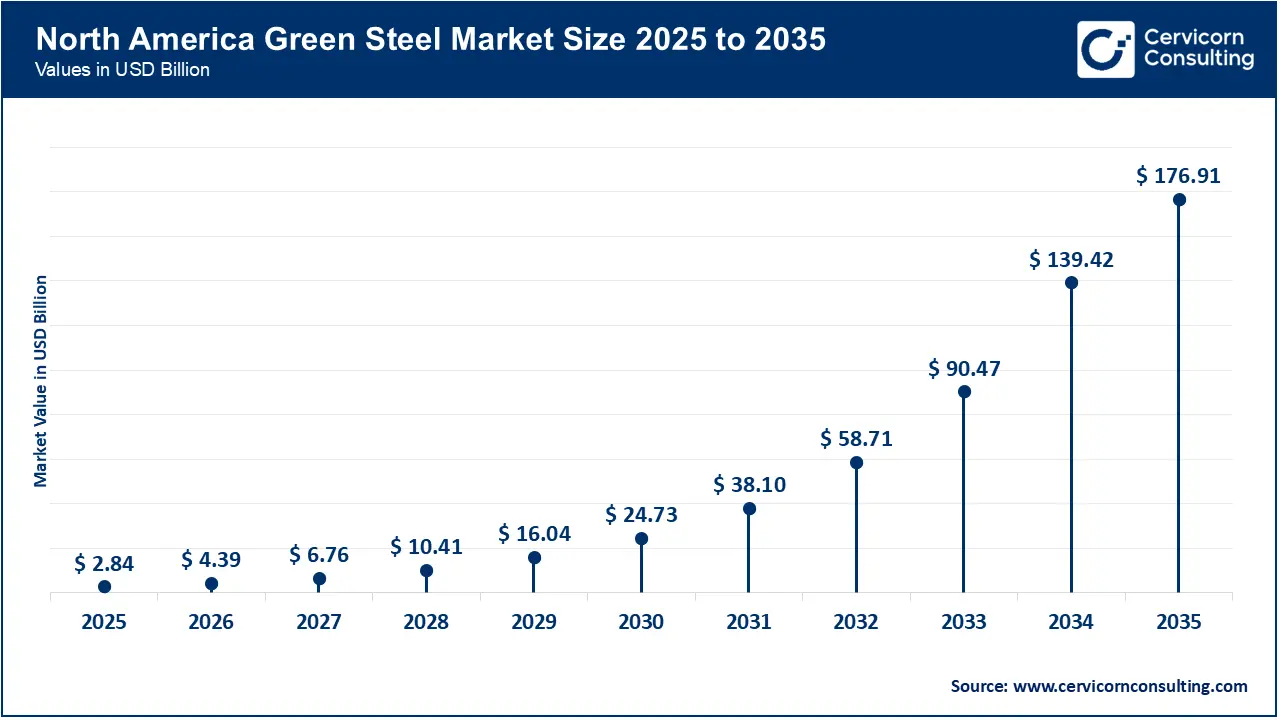Click the 'Cervicorn Consulting' brand name text

tap(1198, 49)
